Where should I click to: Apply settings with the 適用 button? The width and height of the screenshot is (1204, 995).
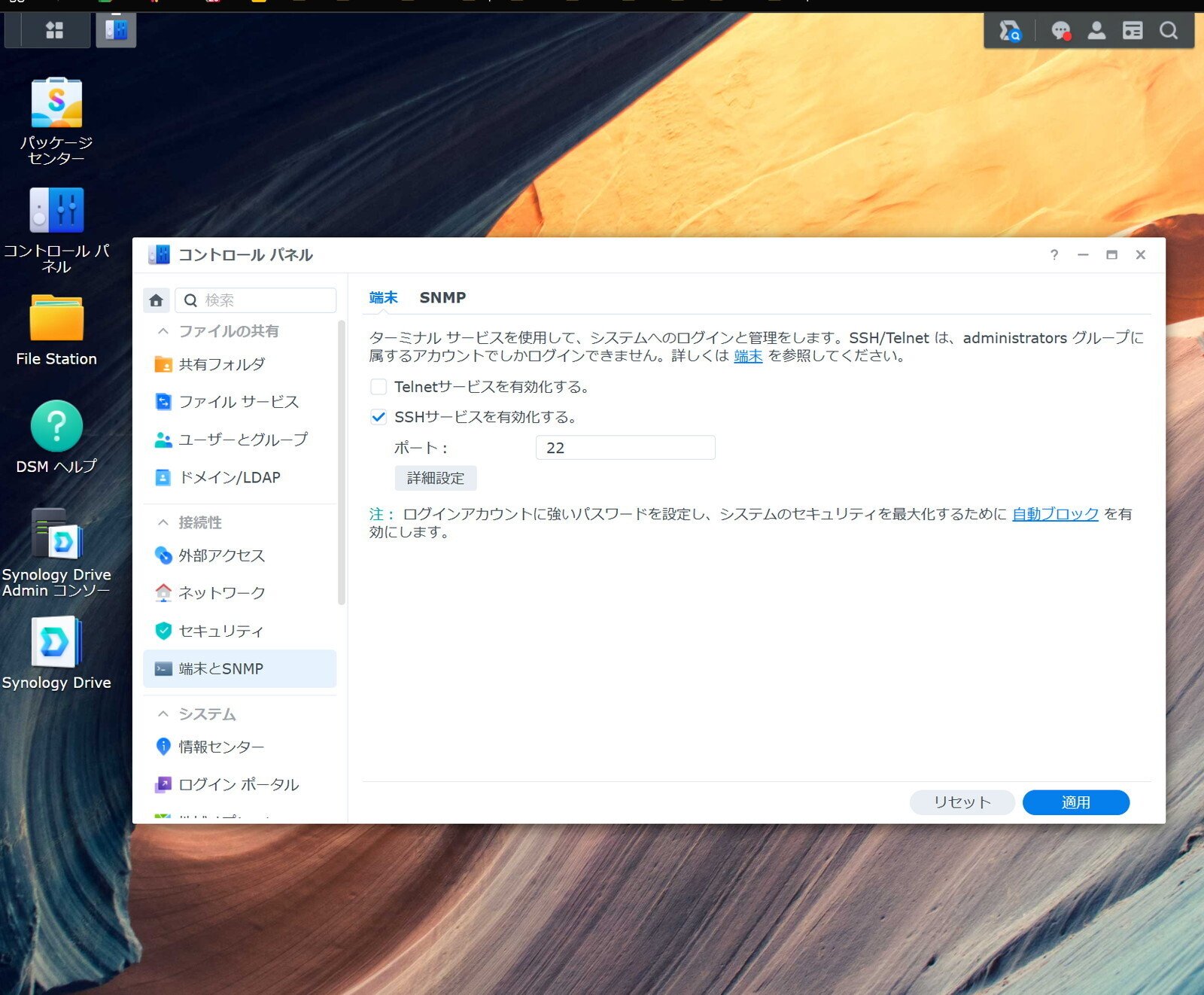click(1075, 802)
